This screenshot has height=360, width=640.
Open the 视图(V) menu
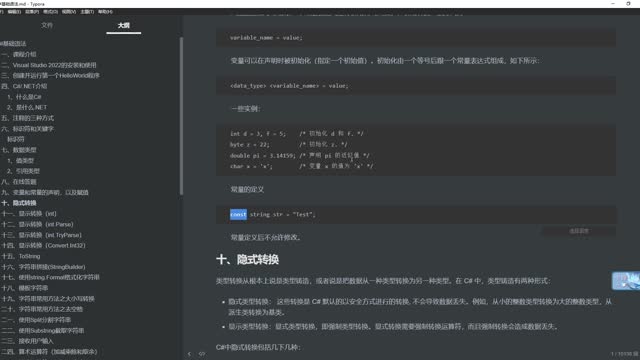(x=69, y=12)
